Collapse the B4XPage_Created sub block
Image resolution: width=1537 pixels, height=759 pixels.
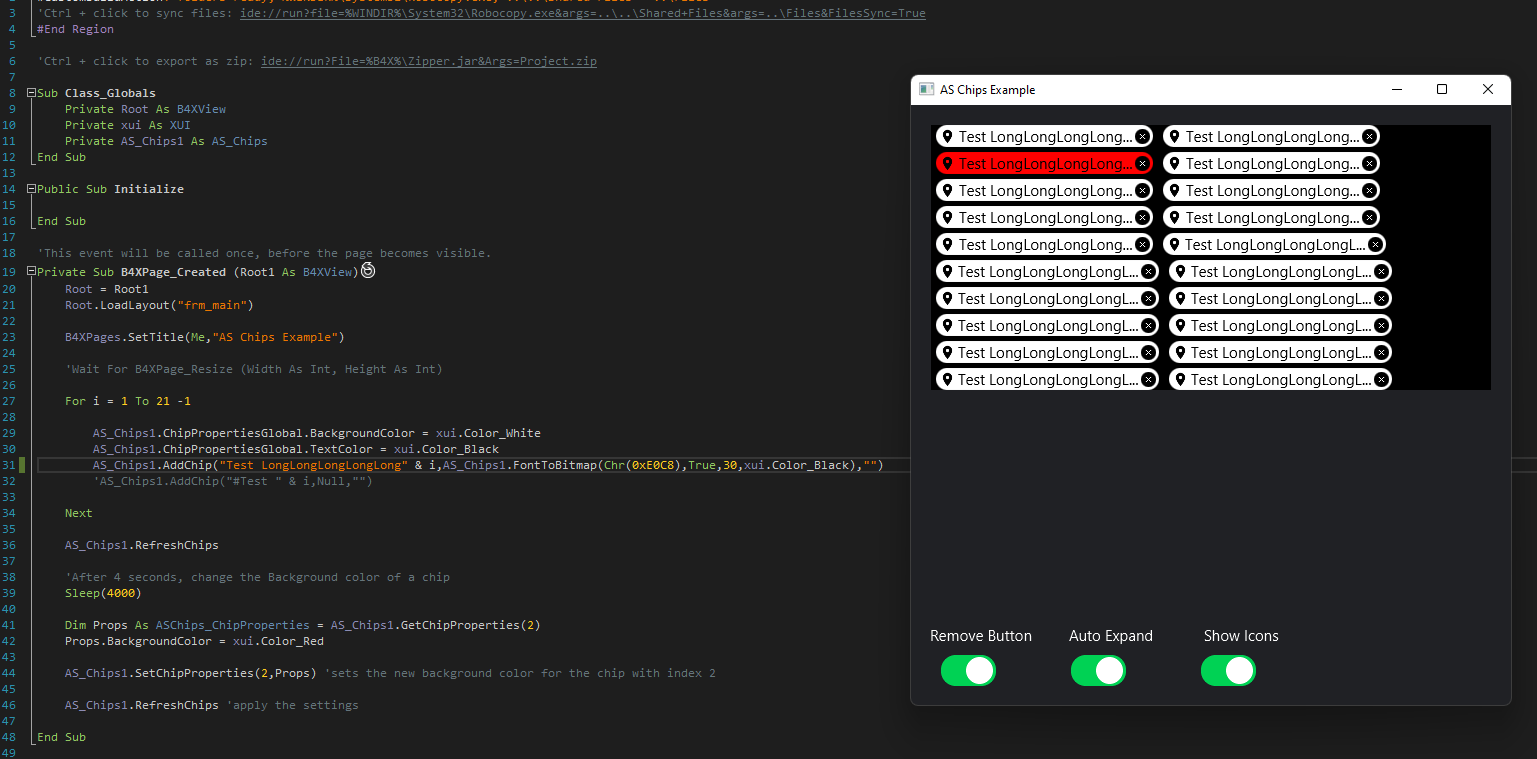point(31,272)
